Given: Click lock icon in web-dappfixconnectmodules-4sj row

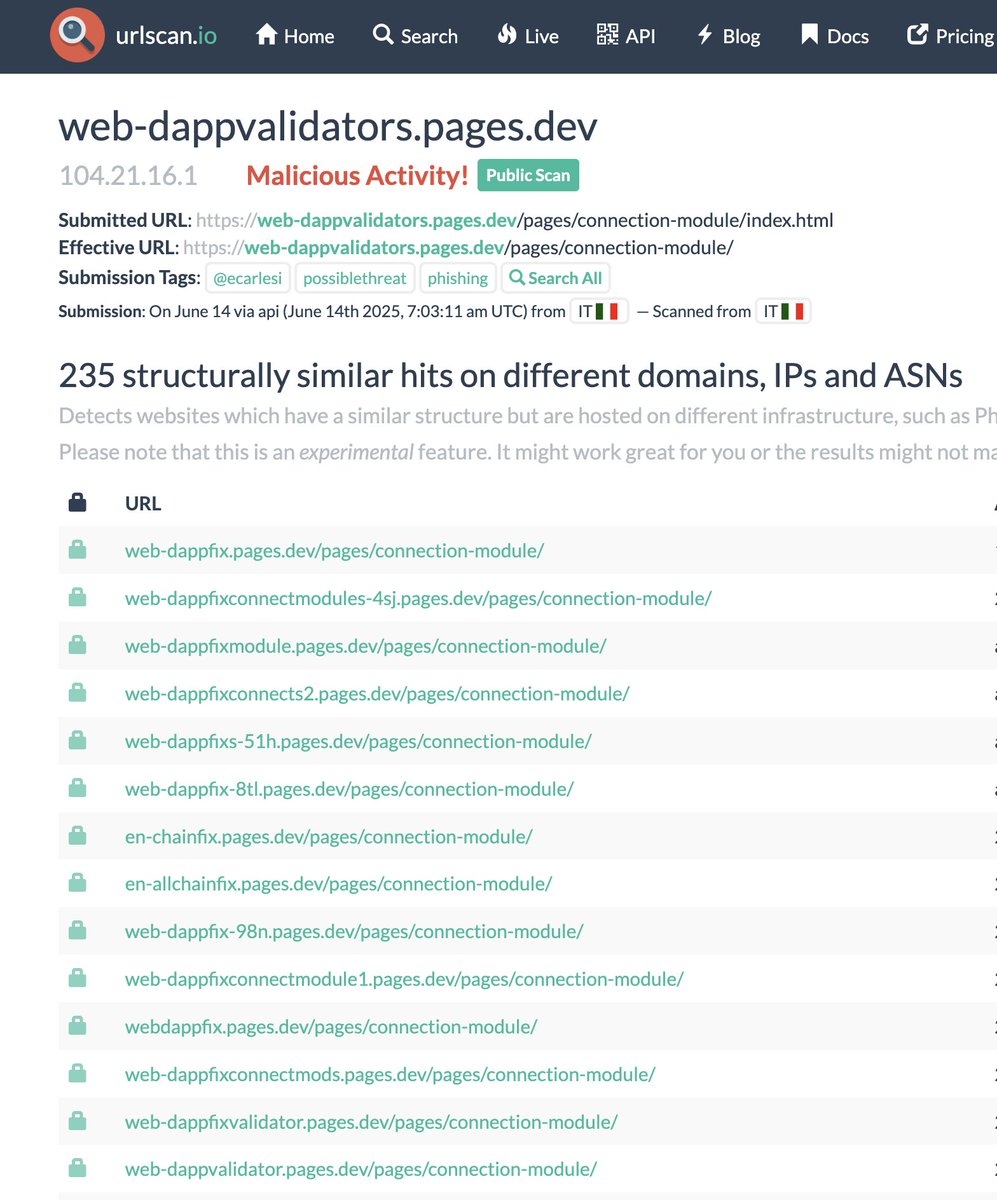Looking at the screenshot, I should 77,597.
